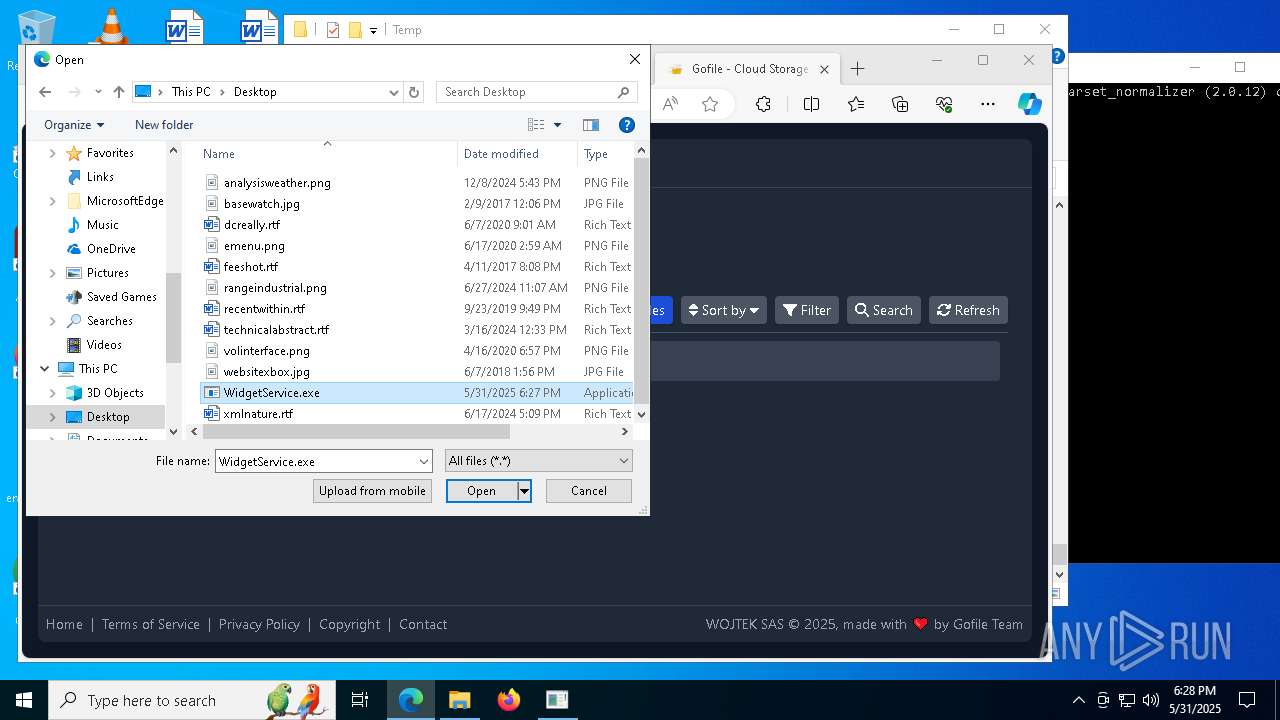The image size is (1280, 720).
Task: Open the dialog Help question mark
Action: tap(627, 125)
